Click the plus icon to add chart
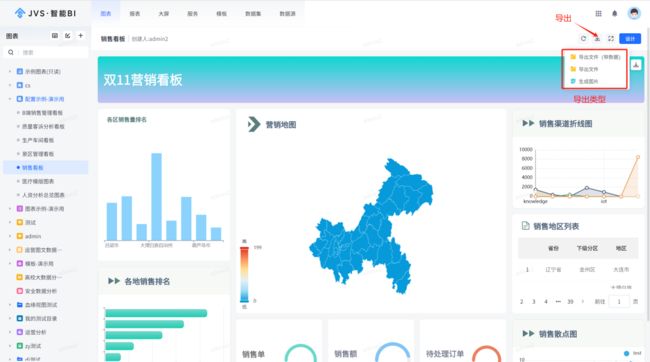The image size is (650, 362). [80, 36]
